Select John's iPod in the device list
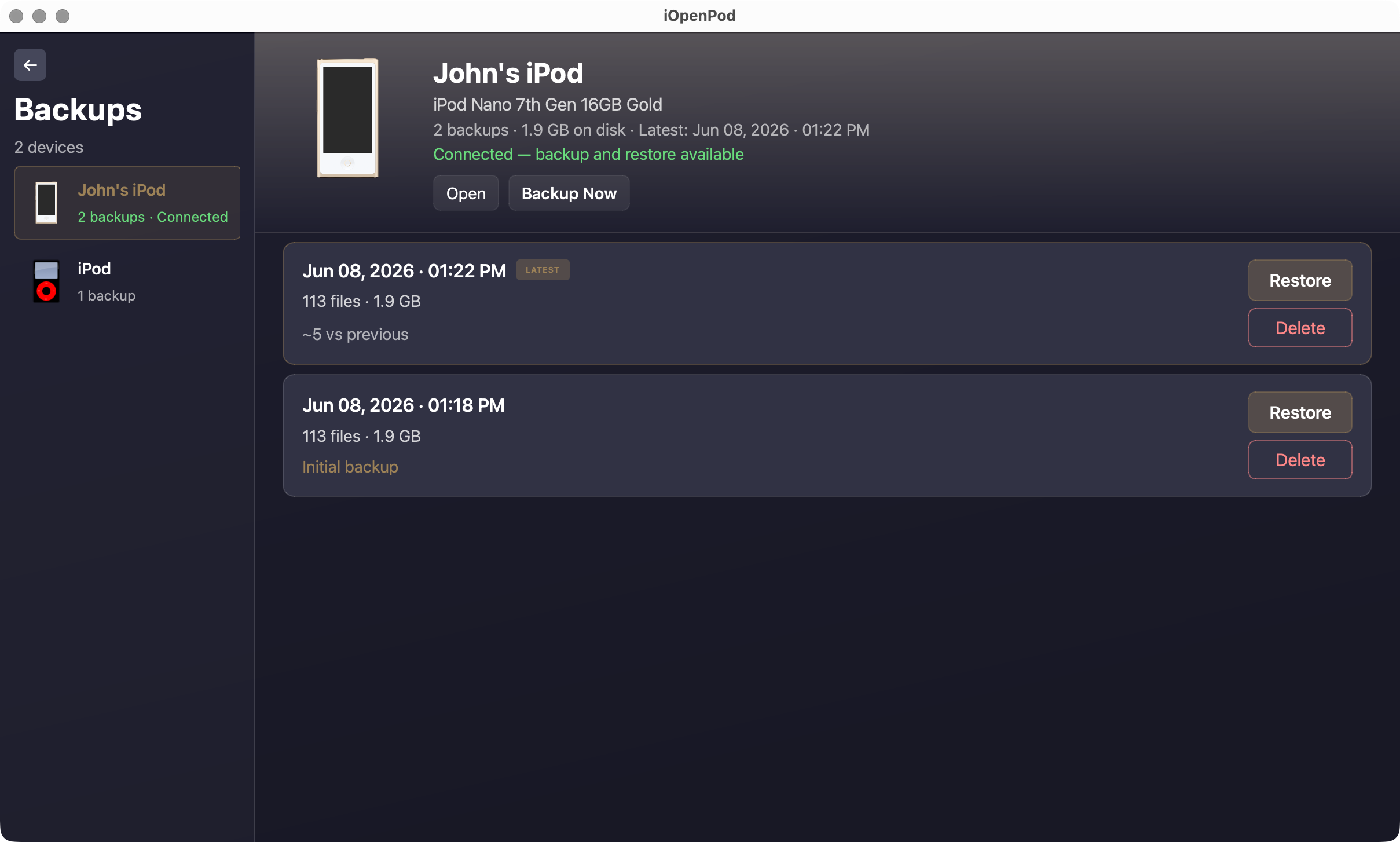Screen dimensions: 1400x842 [127, 203]
